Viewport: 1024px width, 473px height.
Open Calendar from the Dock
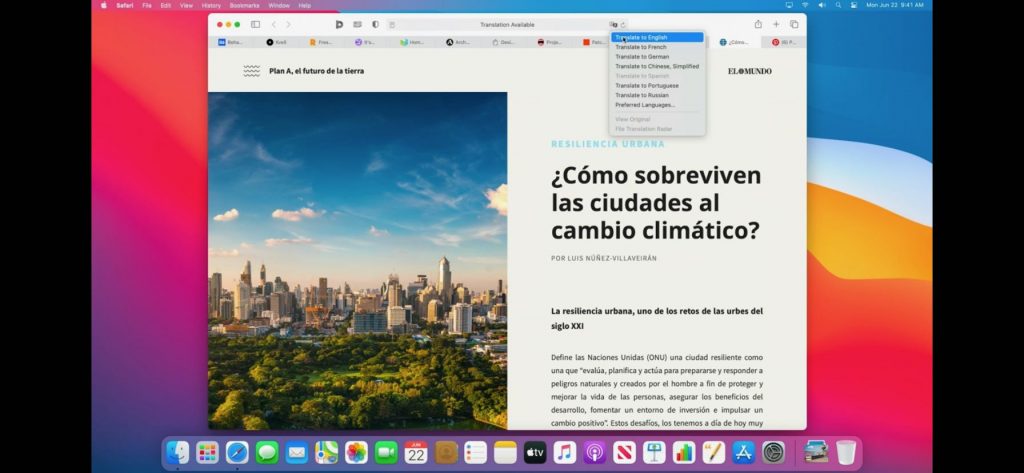tap(416, 452)
